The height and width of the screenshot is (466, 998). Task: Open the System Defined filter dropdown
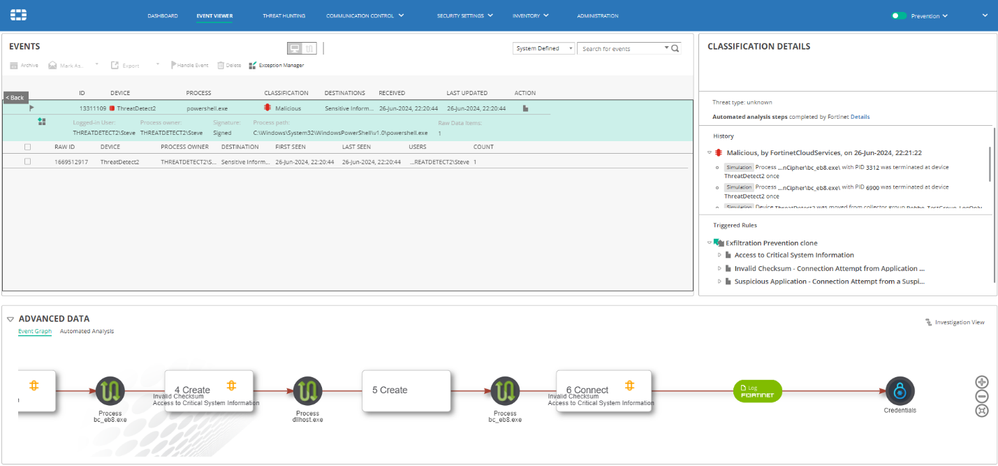(x=543, y=48)
